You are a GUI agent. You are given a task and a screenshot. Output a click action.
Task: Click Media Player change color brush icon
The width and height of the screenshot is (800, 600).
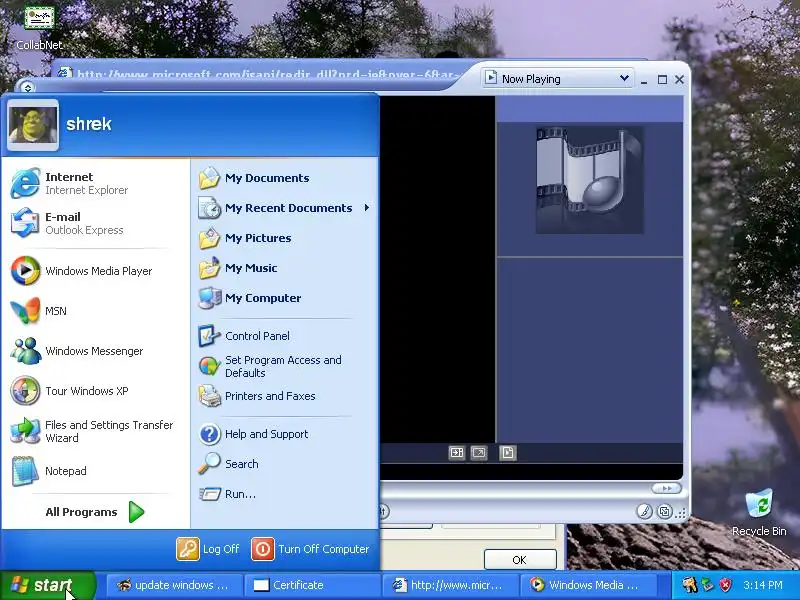(x=644, y=511)
